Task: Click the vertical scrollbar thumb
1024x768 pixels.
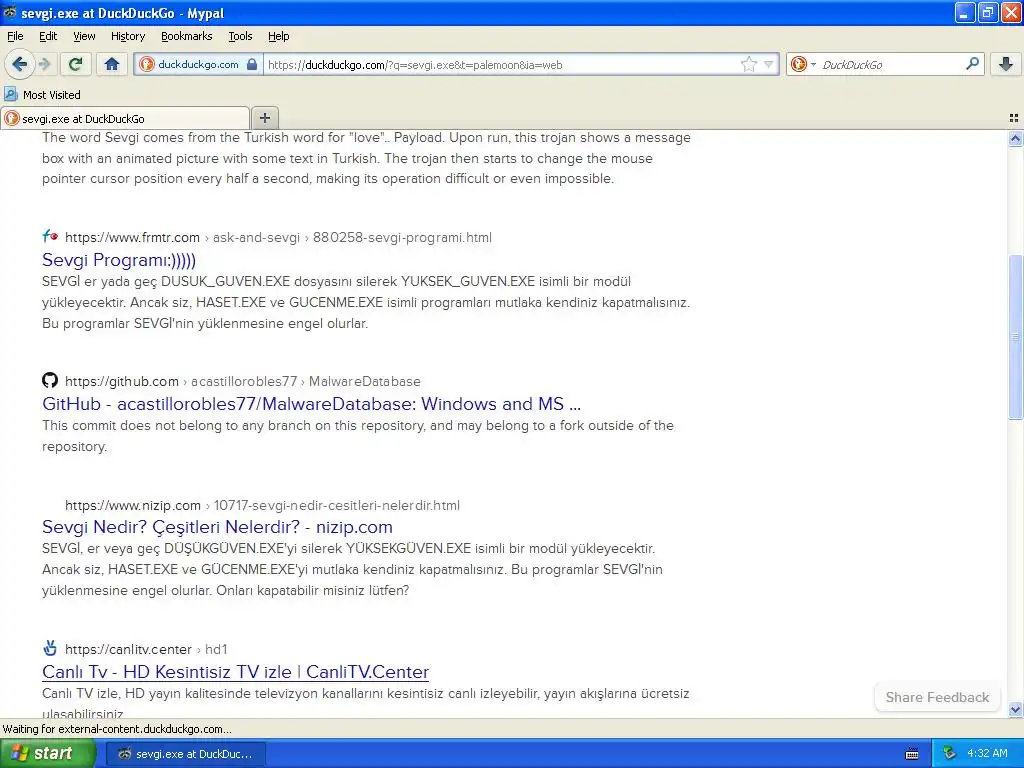Action: pos(1015,337)
